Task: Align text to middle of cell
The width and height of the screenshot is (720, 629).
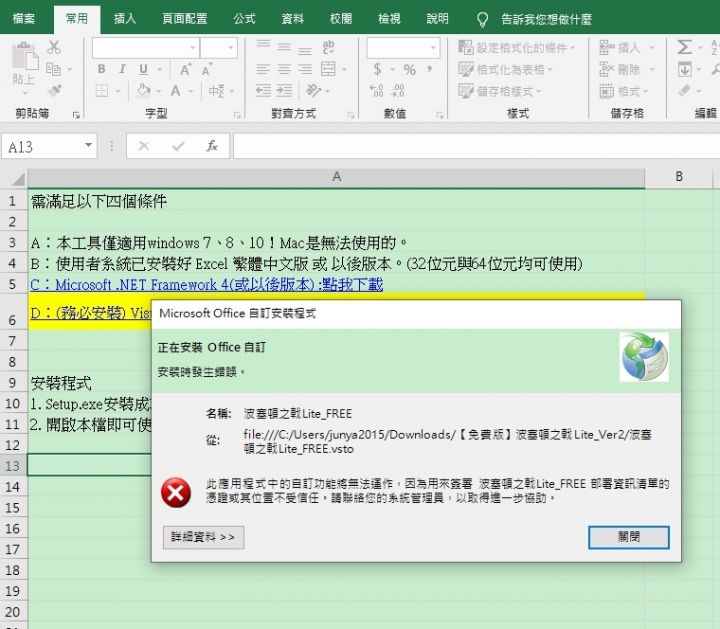Action: tap(284, 47)
